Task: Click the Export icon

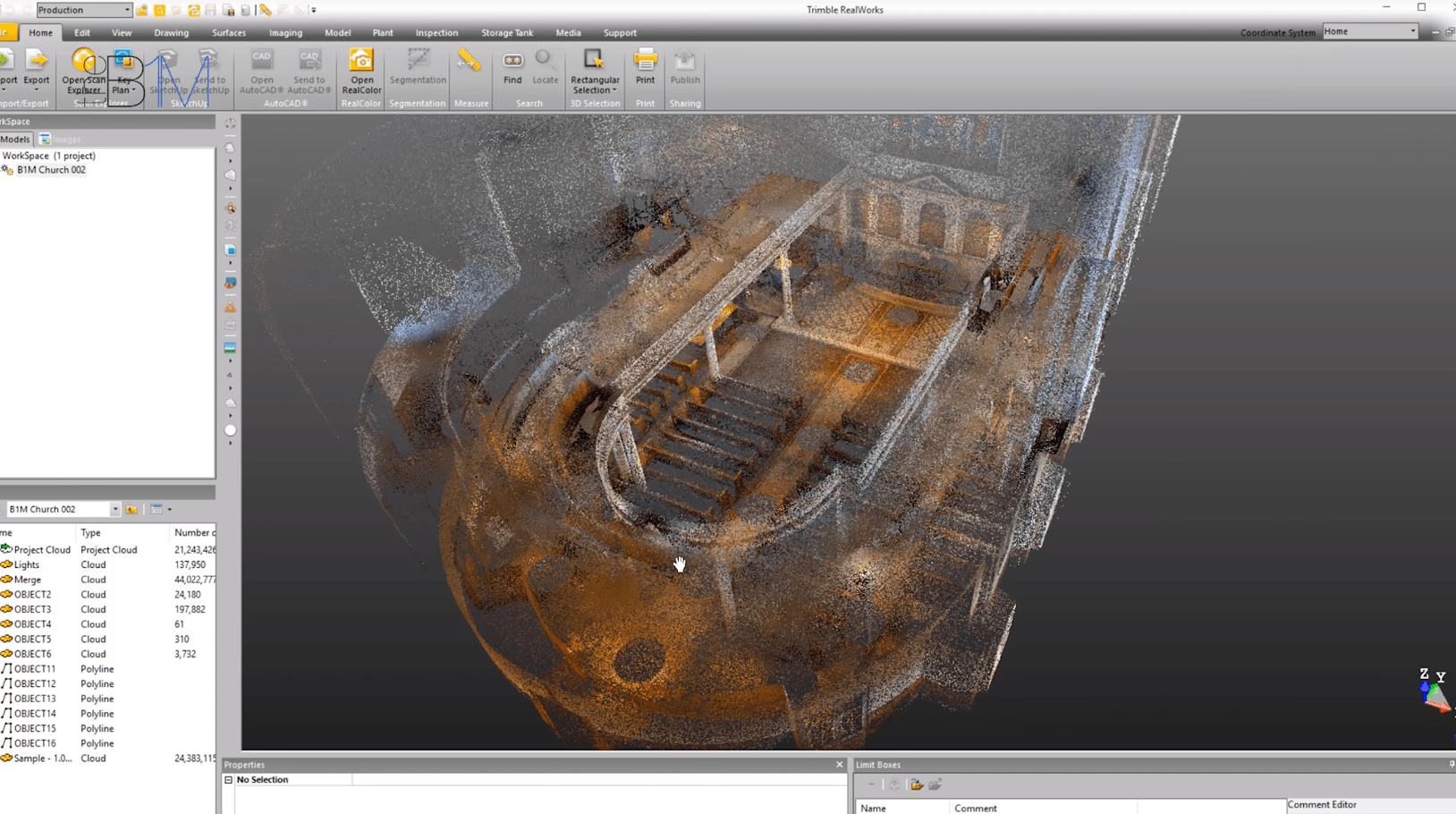Action: pyautogui.click(x=37, y=68)
